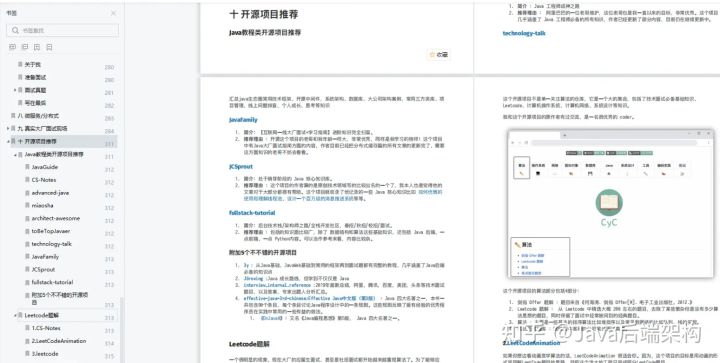The image size is (720, 363).
Task: Click the second icon in the bookmark toolbar
Action: click(25, 47)
